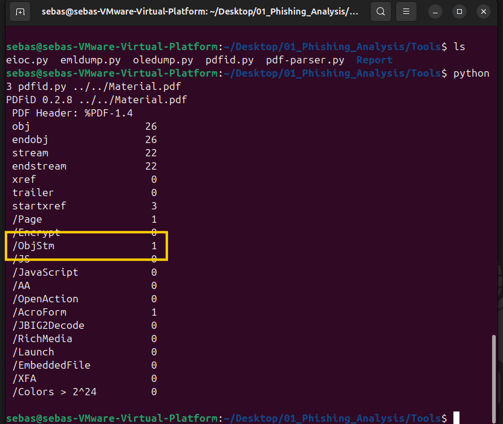Click the 'startxref' row

(x=84, y=206)
